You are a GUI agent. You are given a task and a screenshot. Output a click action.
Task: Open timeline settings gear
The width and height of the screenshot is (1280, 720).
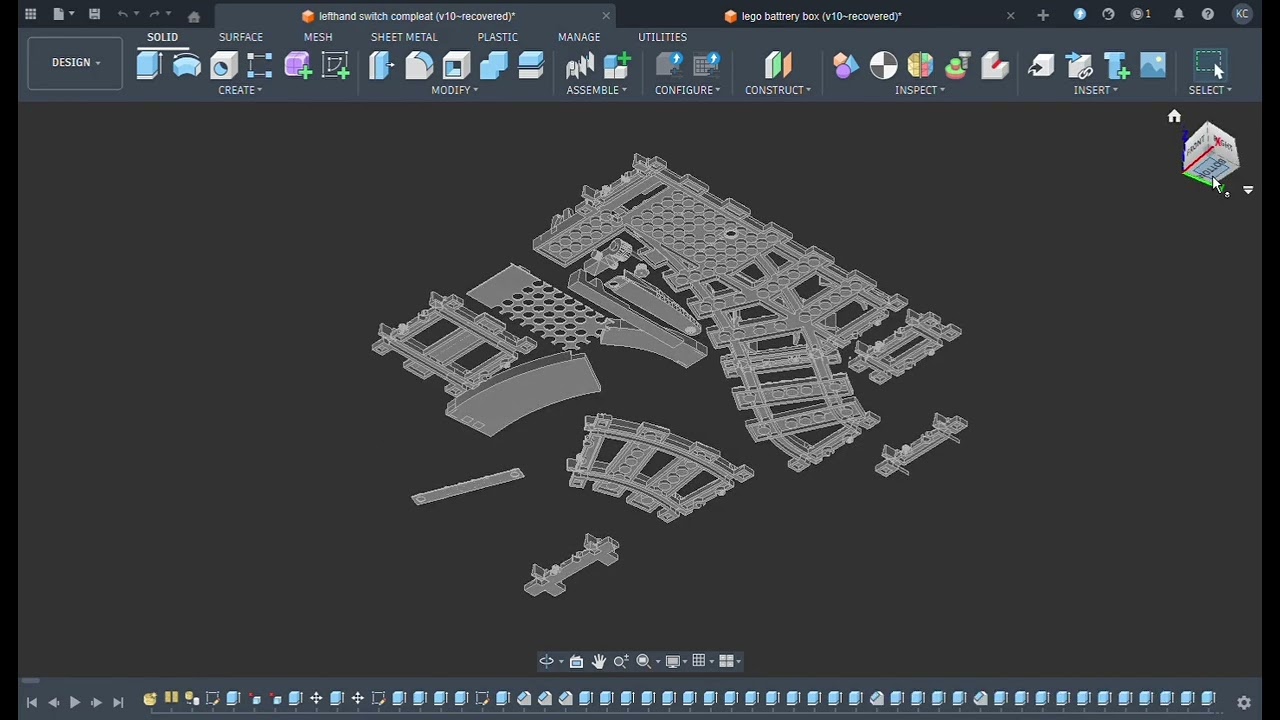coord(1244,702)
